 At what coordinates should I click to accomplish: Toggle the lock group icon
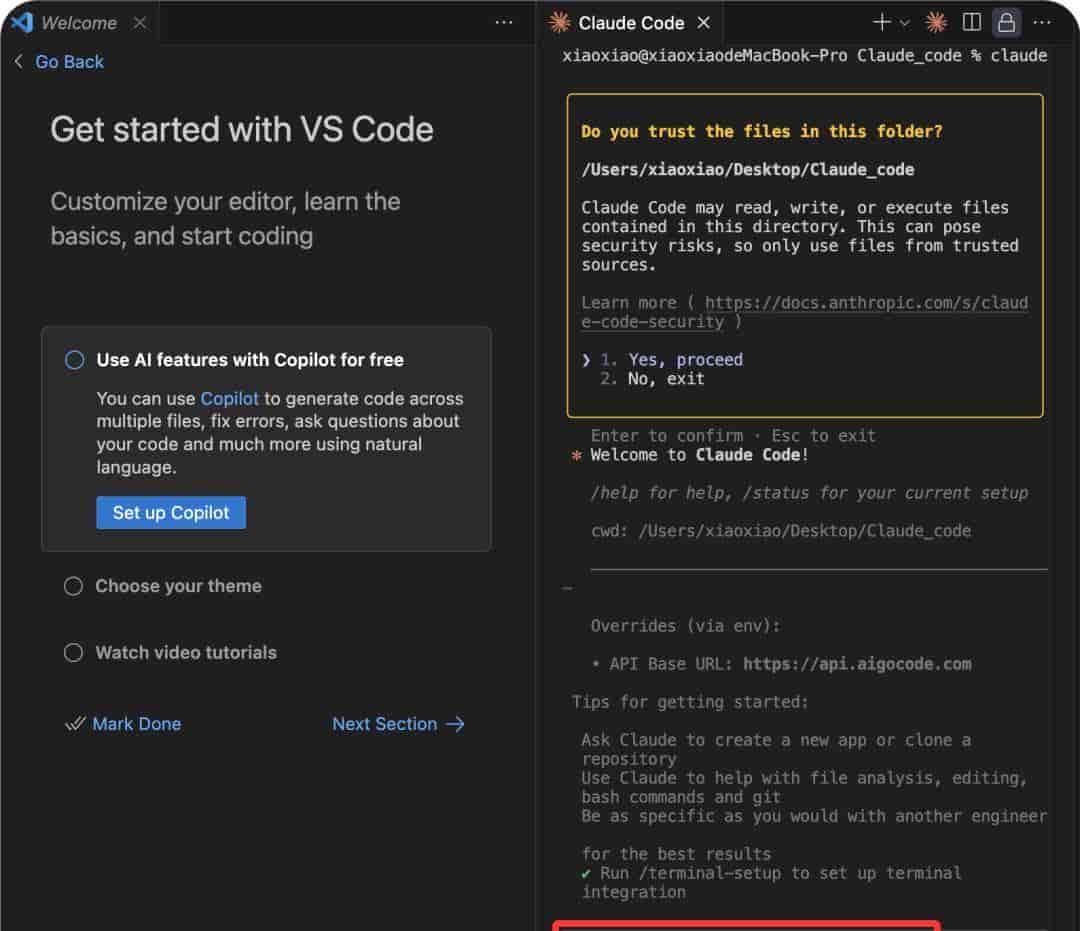pos(1006,22)
